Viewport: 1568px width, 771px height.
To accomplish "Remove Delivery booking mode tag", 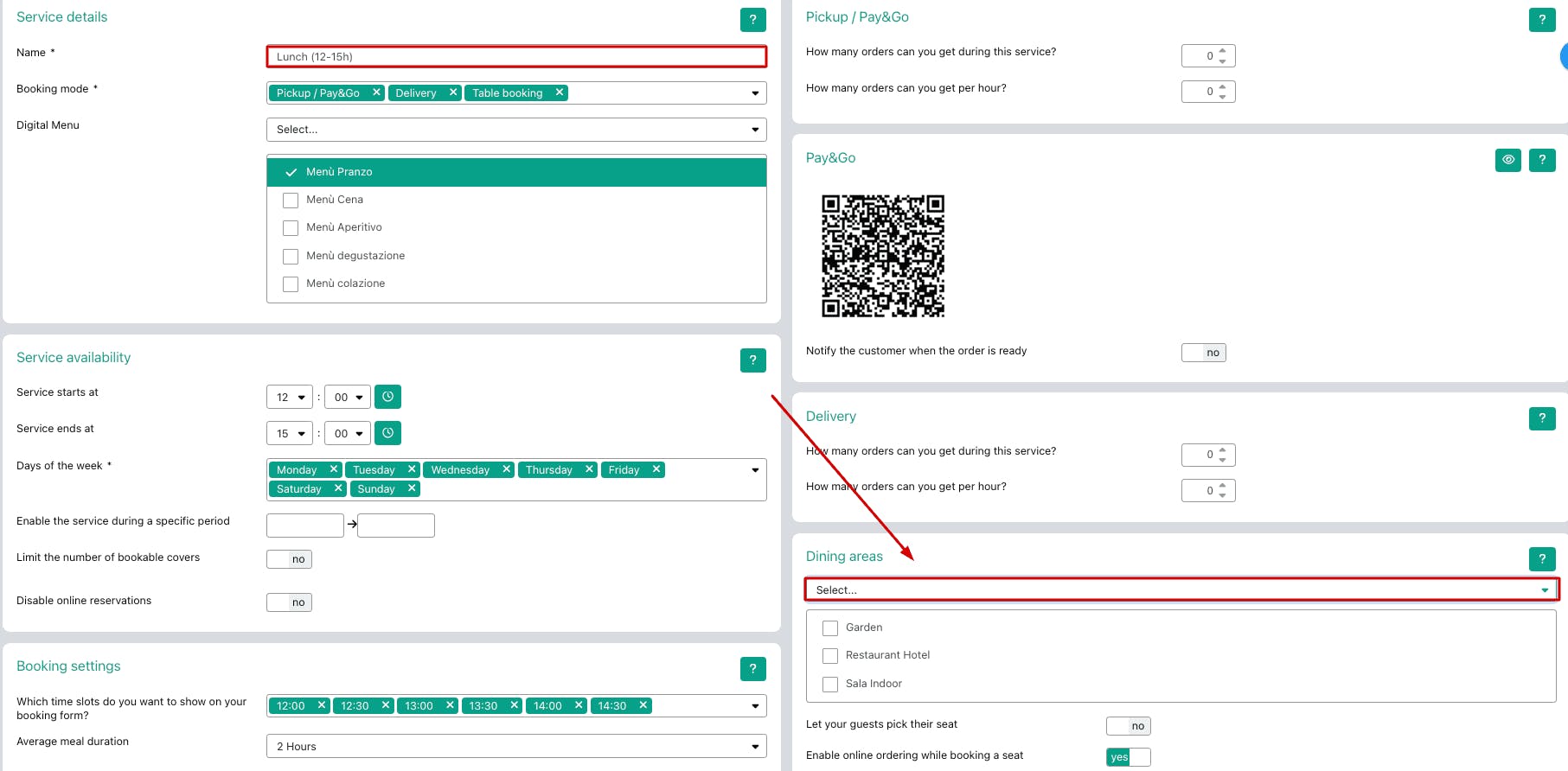I will coord(453,92).
